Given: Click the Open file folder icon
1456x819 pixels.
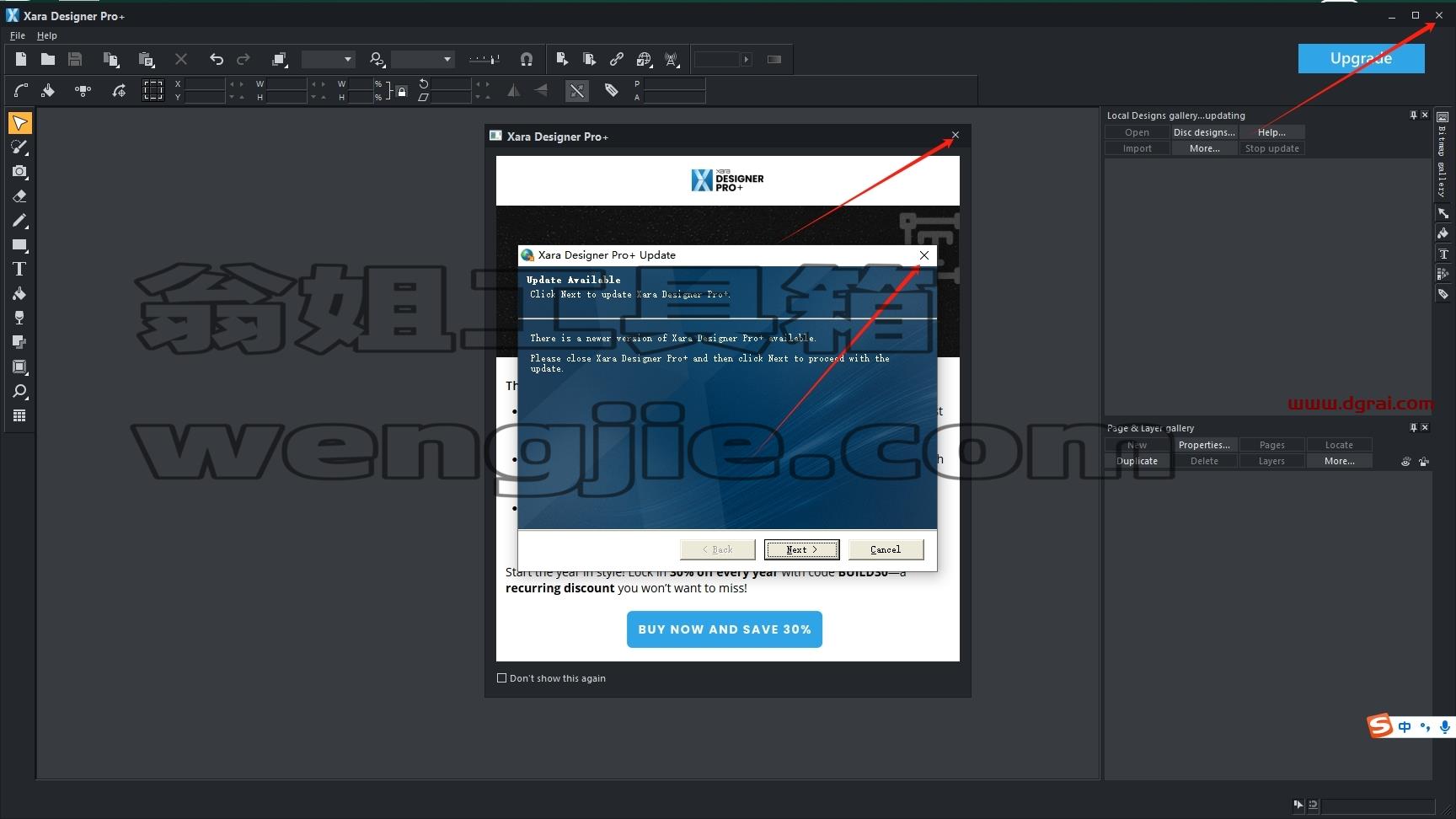Looking at the screenshot, I should [48, 59].
